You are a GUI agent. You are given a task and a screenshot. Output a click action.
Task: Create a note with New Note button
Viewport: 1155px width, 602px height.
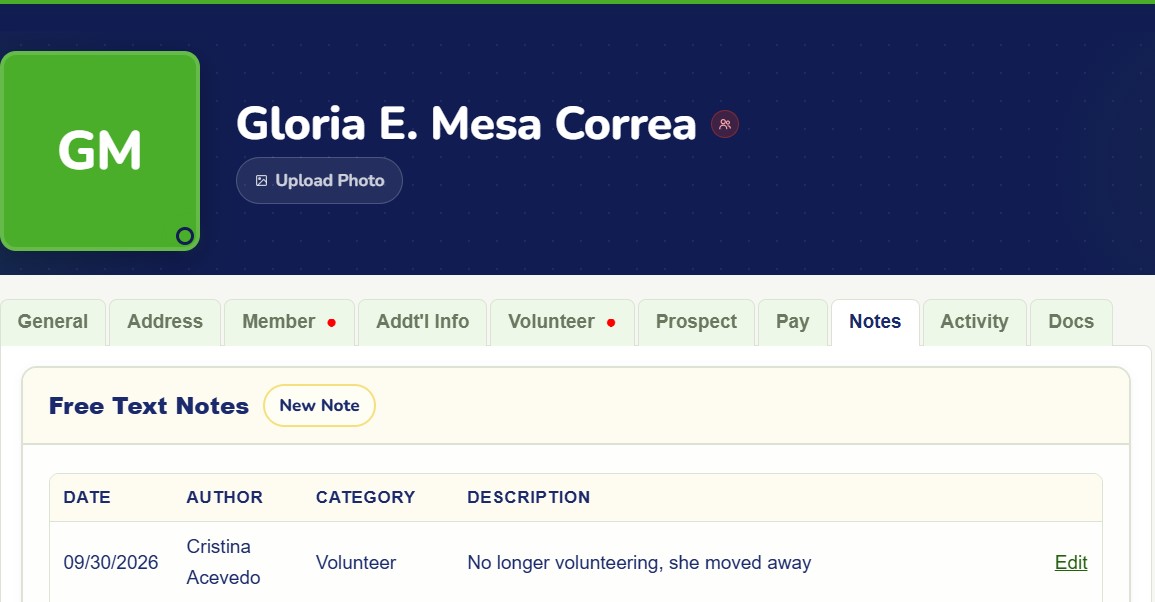tap(319, 405)
